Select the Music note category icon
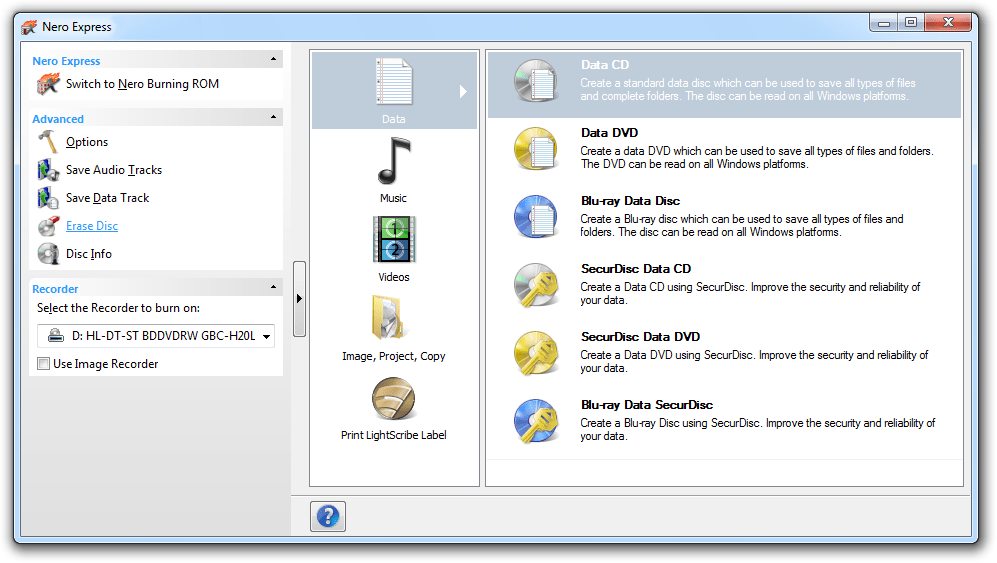 393,161
